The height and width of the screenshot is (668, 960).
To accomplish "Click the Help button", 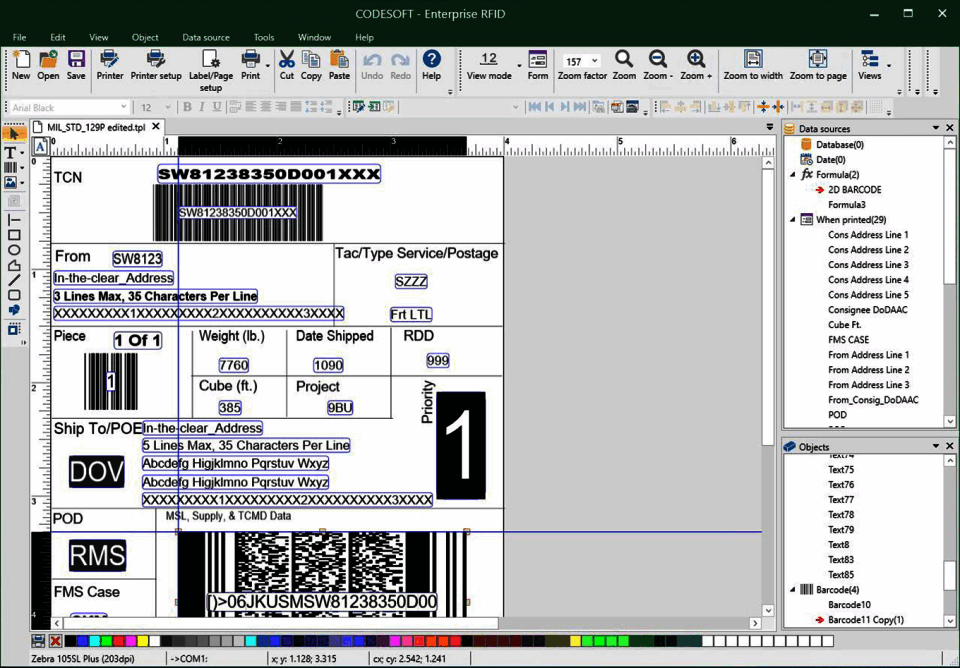I will 432,64.
